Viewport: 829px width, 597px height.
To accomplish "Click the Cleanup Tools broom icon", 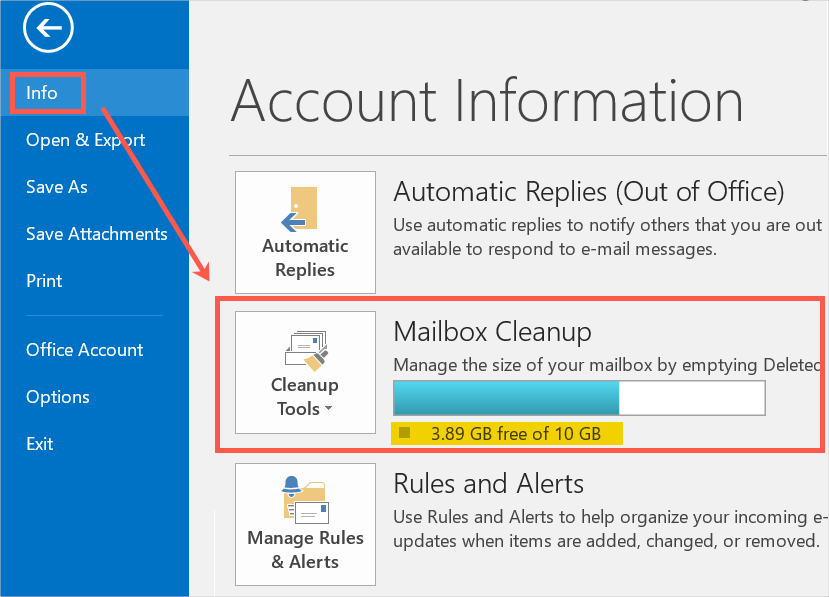I will coord(305,348).
